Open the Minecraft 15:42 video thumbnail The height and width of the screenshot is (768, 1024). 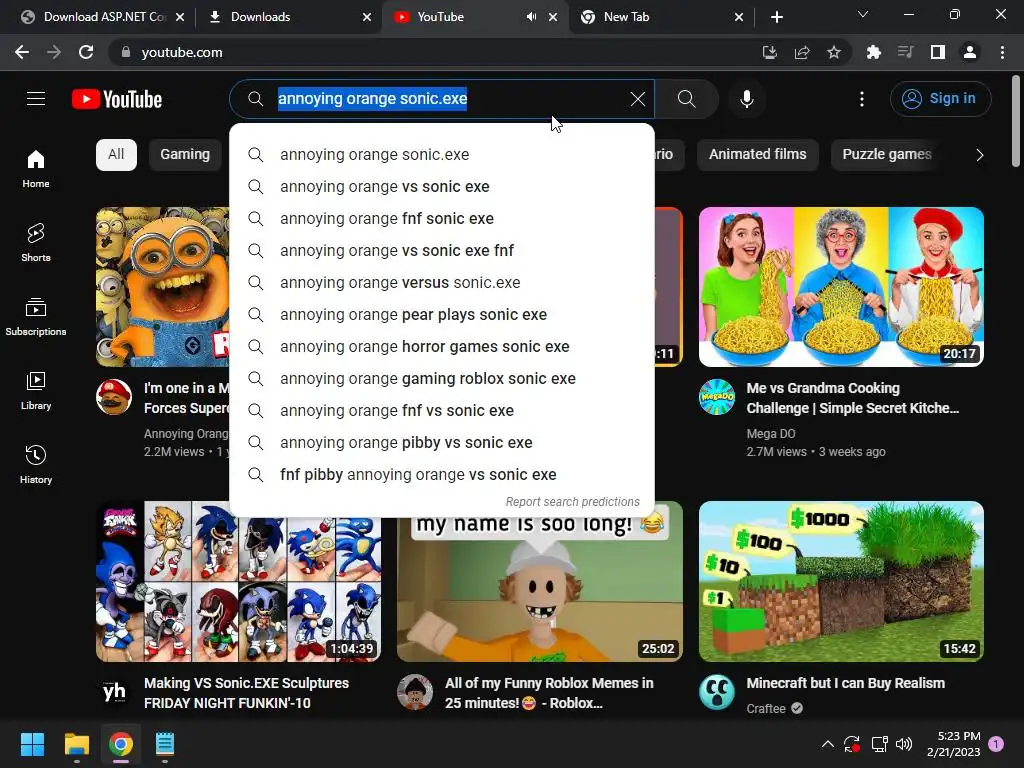(x=841, y=581)
